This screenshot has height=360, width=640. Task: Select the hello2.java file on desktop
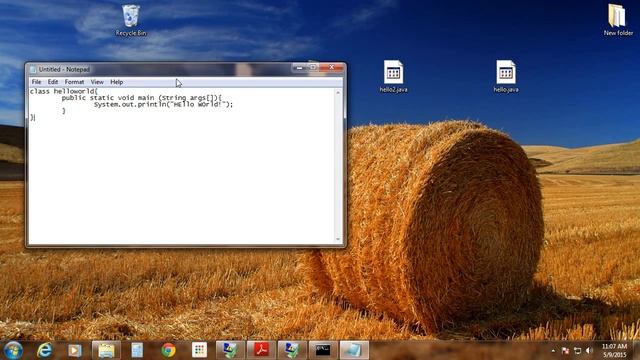click(393, 76)
